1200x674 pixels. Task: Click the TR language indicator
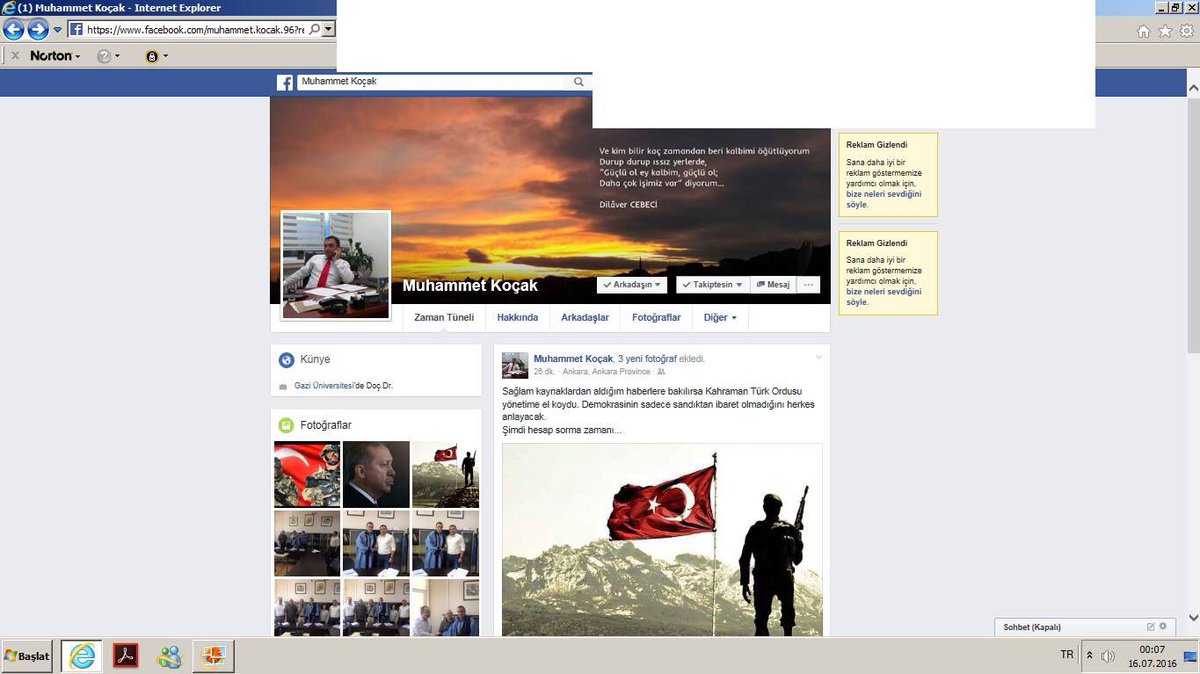click(x=1067, y=654)
